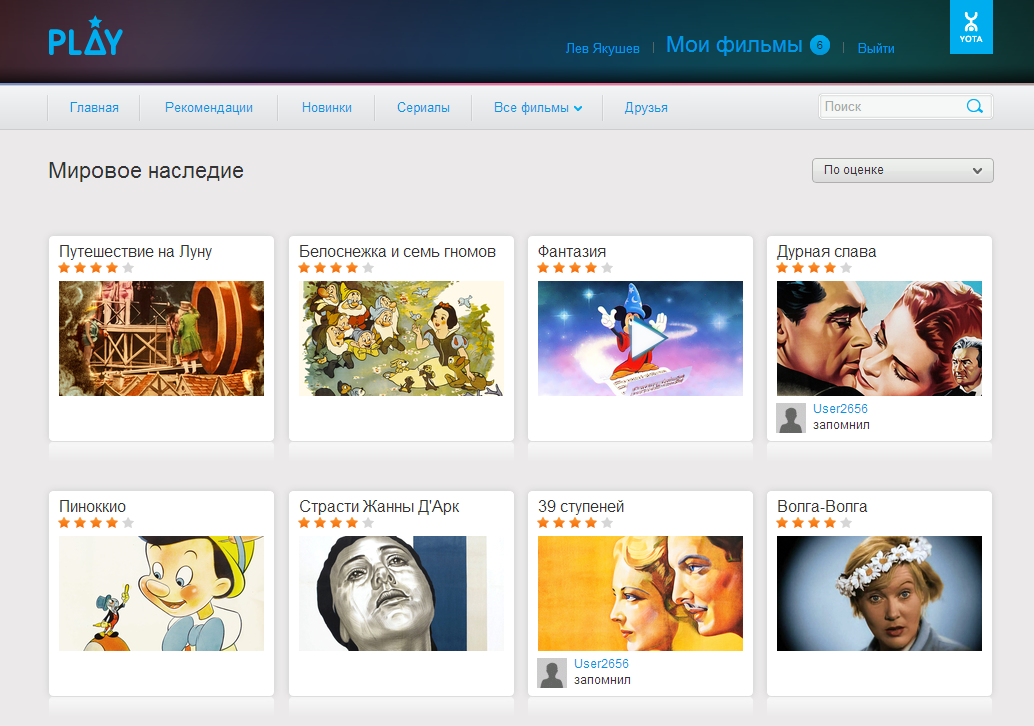
Task: Open Белоснежка и семь гномов poster
Action: click(x=401, y=338)
